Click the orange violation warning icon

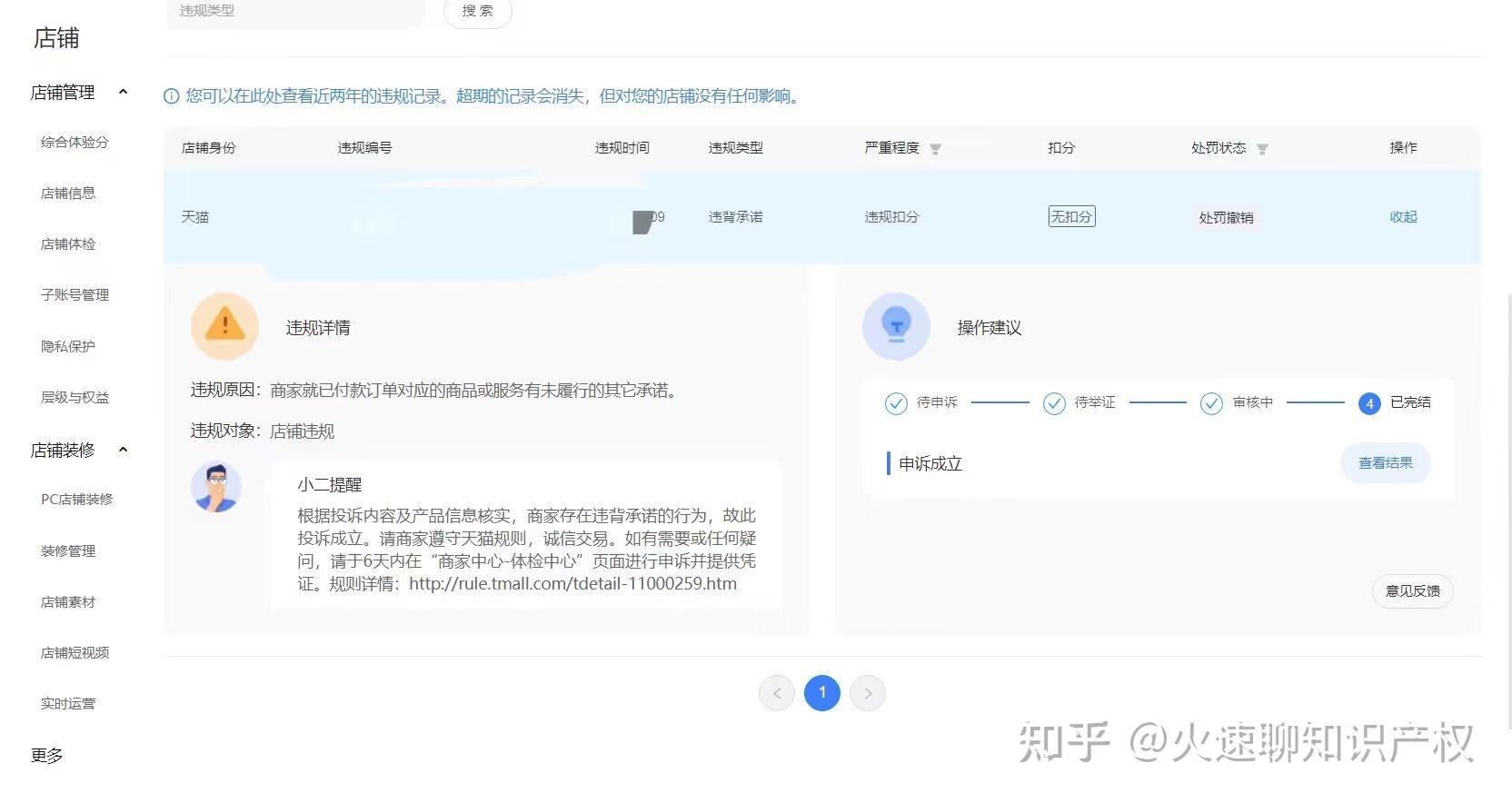coord(224,326)
